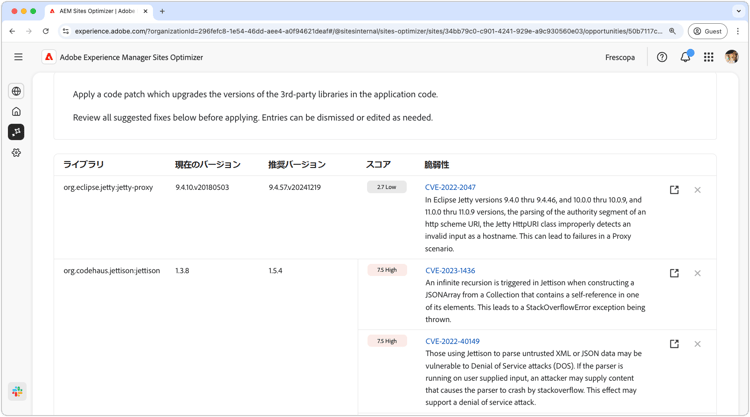Dismiss the CVE-2022-40149 entry
750x417 pixels.
tap(697, 344)
